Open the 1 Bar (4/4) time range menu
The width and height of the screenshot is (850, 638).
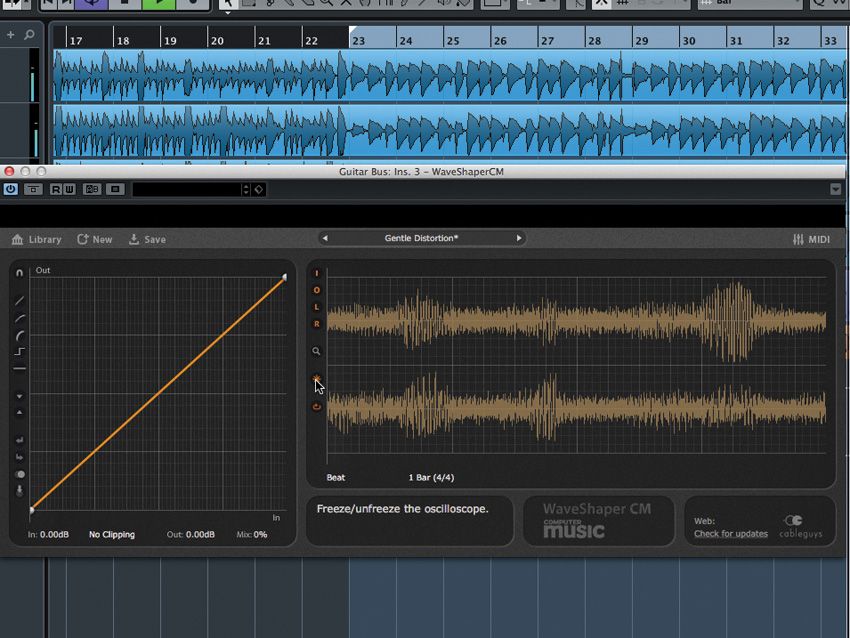click(x=430, y=478)
